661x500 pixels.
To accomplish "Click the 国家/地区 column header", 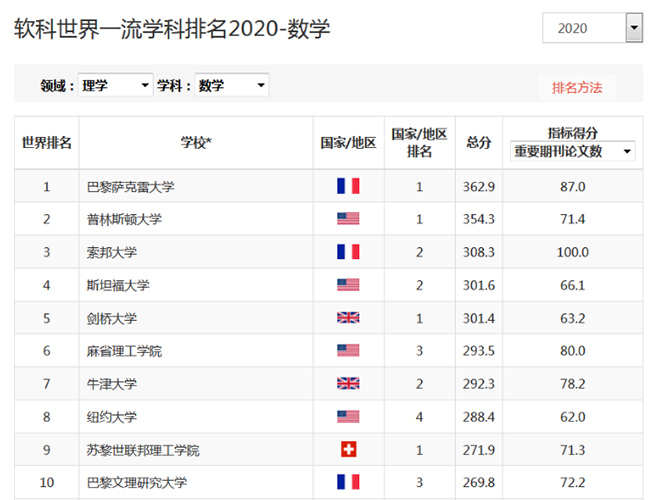I will tap(348, 142).
